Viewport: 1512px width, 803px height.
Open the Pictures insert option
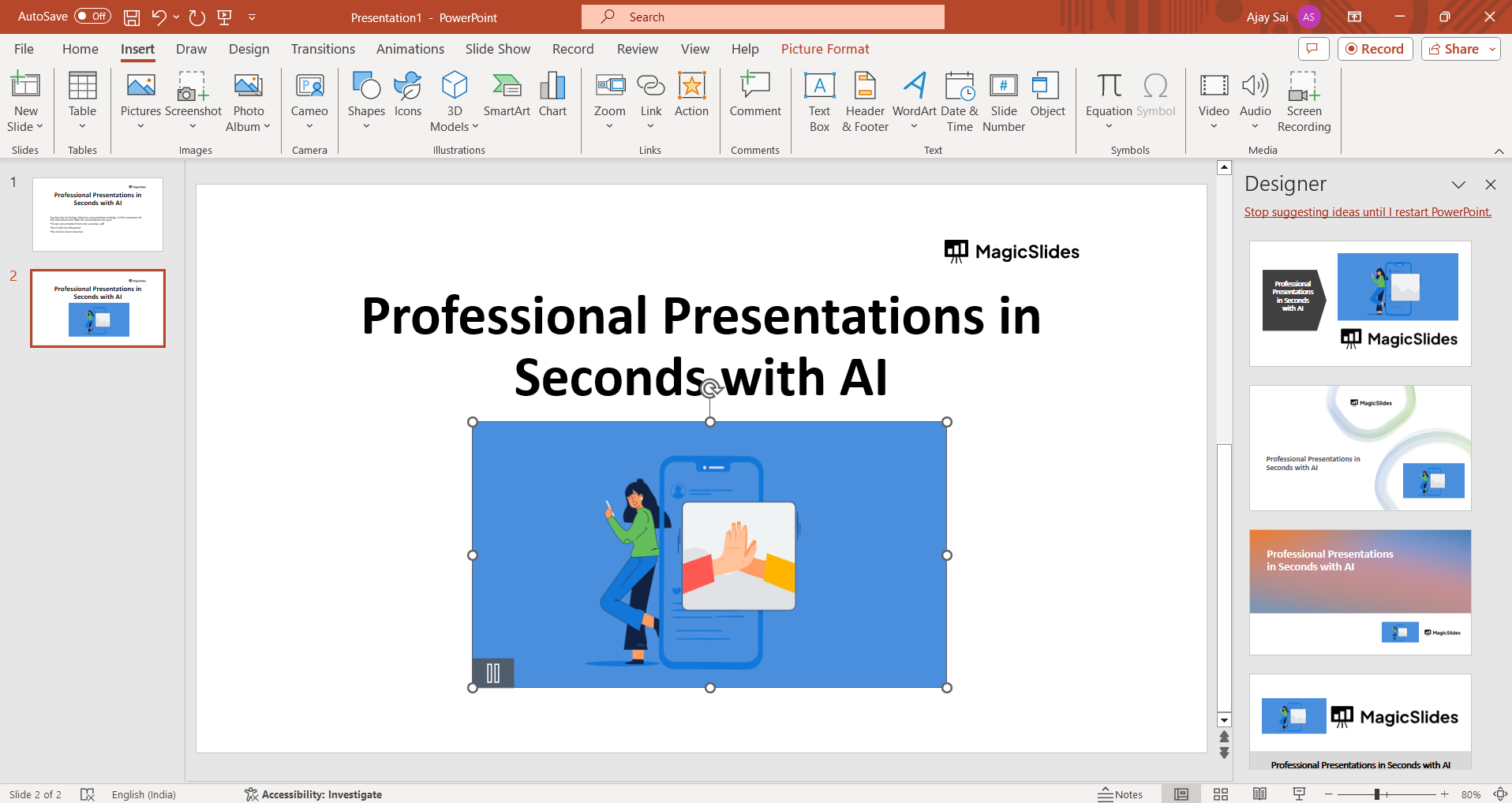[x=140, y=101]
